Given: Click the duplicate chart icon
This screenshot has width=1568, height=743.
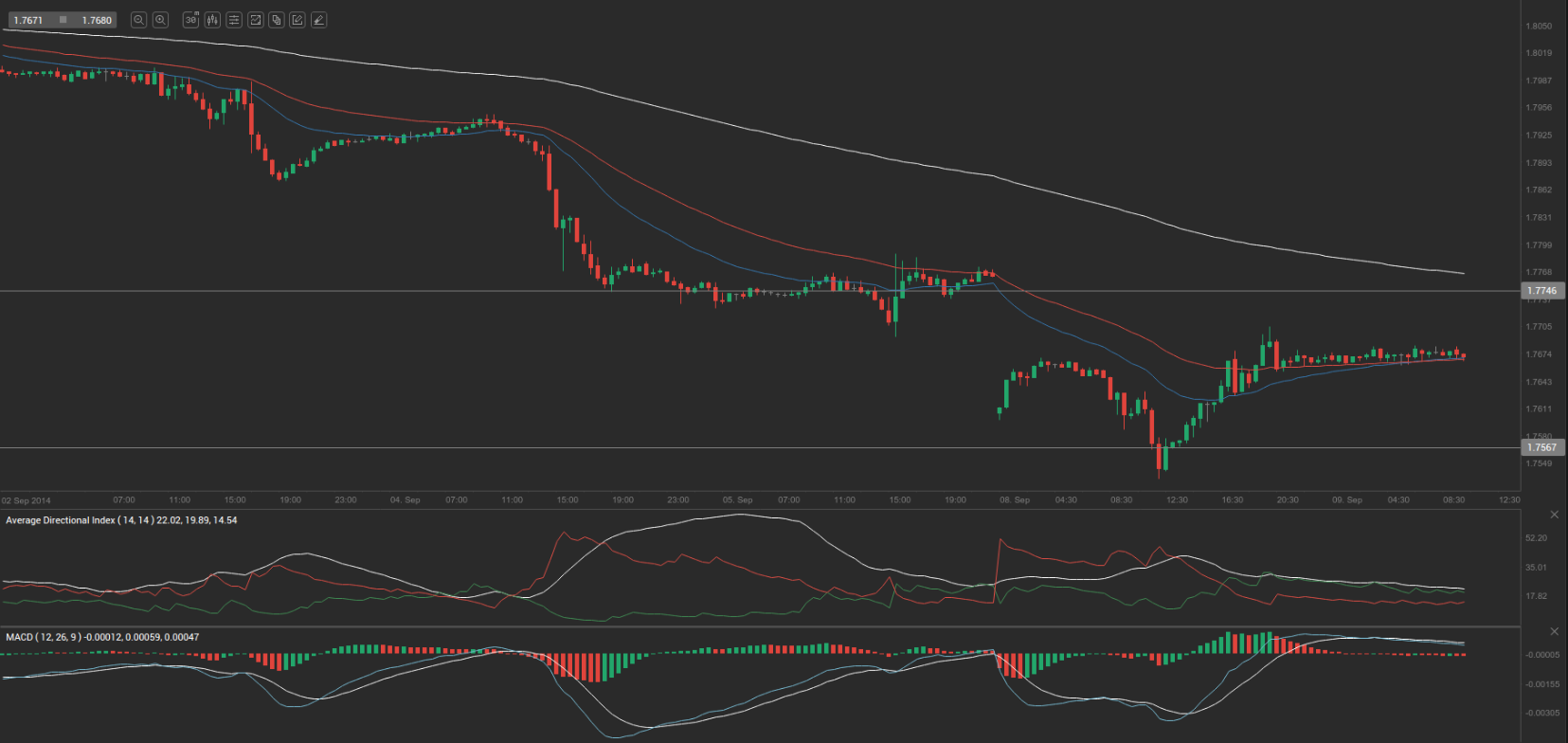Looking at the screenshot, I should pos(277,20).
